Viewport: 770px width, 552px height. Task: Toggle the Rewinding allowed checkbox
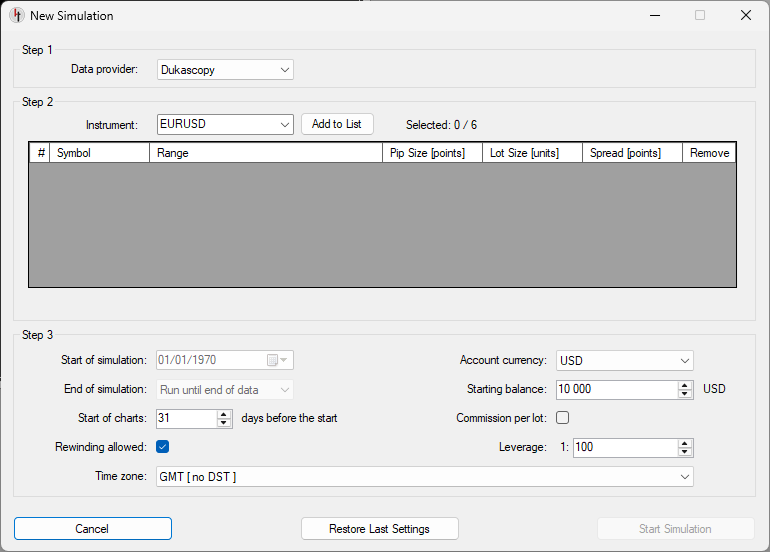coord(163,446)
